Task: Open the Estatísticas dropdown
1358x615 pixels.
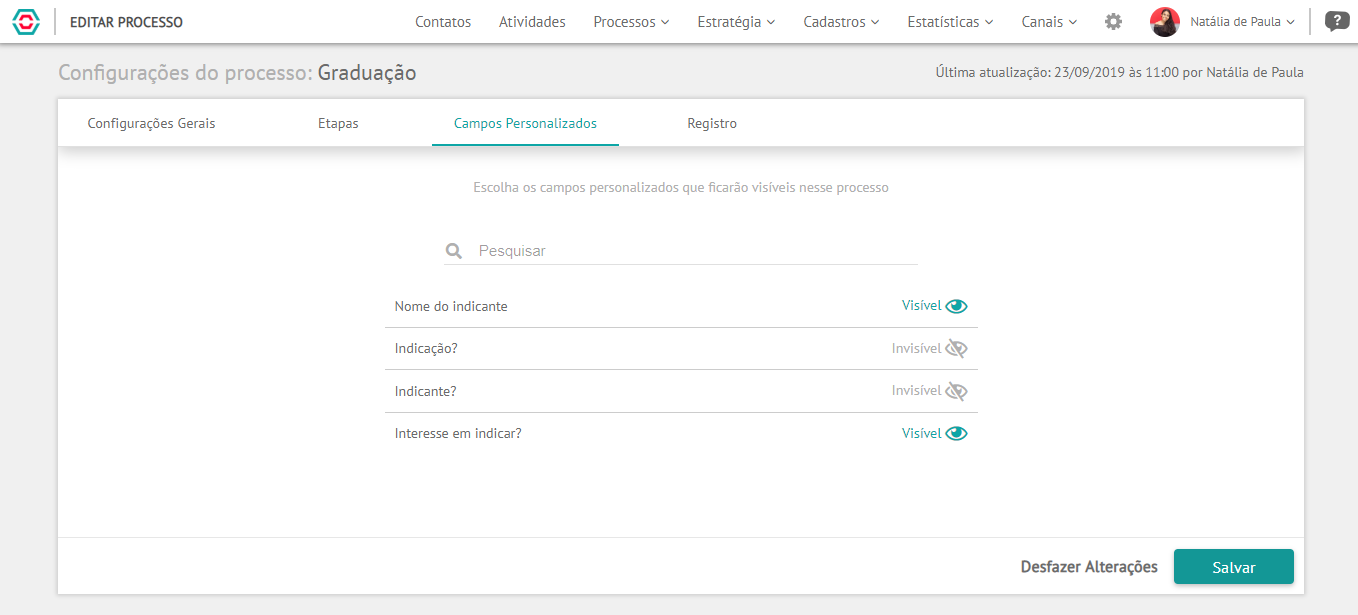Action: tap(950, 21)
